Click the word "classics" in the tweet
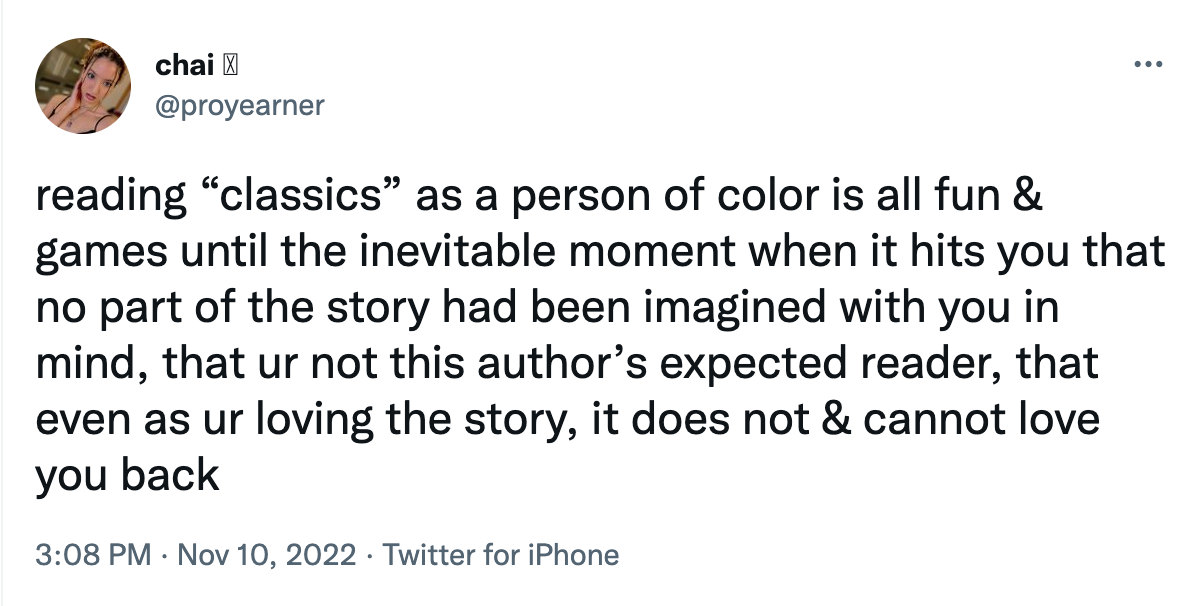 click(x=300, y=196)
